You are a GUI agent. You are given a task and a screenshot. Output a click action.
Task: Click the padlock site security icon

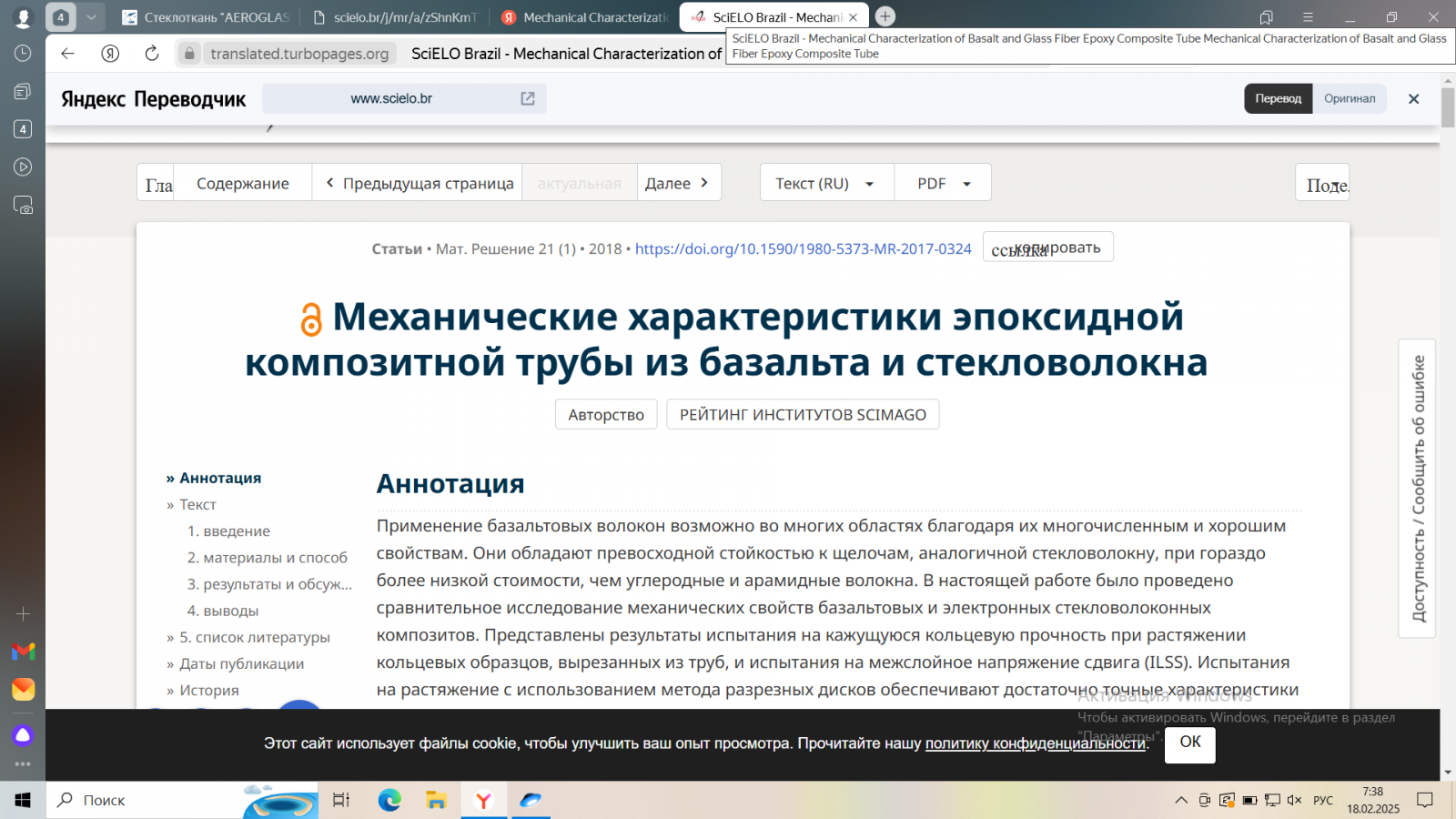[189, 54]
